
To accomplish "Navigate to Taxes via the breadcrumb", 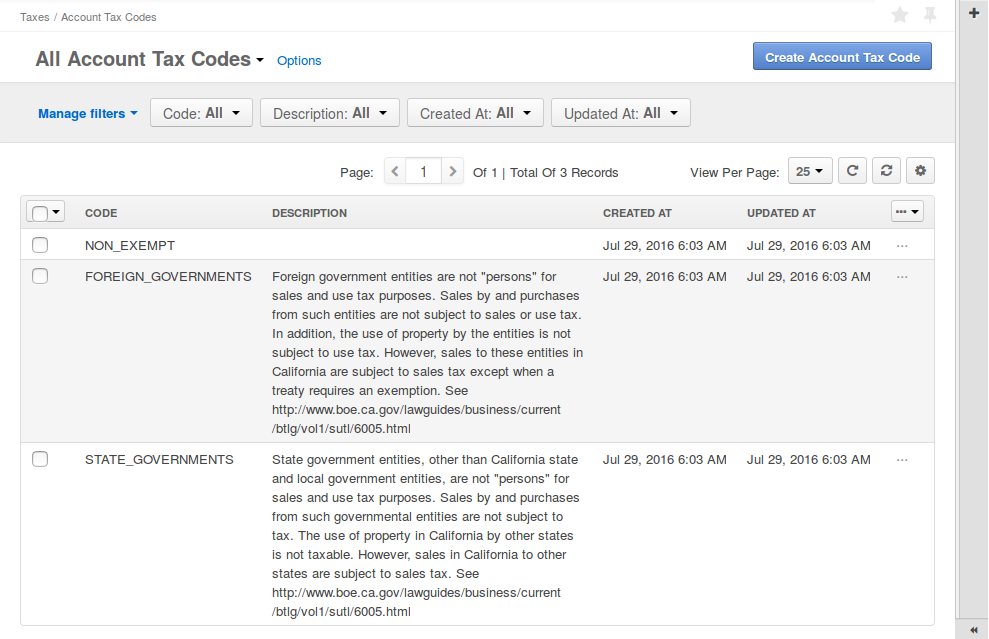I will coord(34,16).
